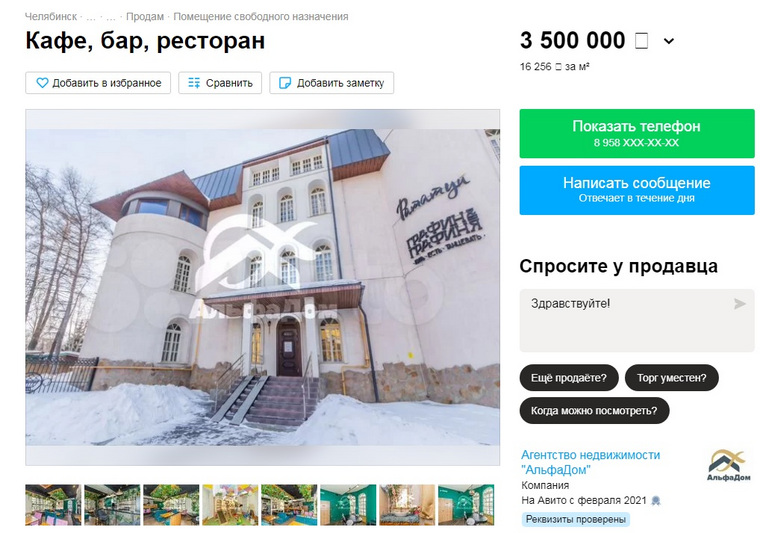Open the first interior photo thumbnail
The width and height of the screenshot is (760, 533).
pos(53,504)
